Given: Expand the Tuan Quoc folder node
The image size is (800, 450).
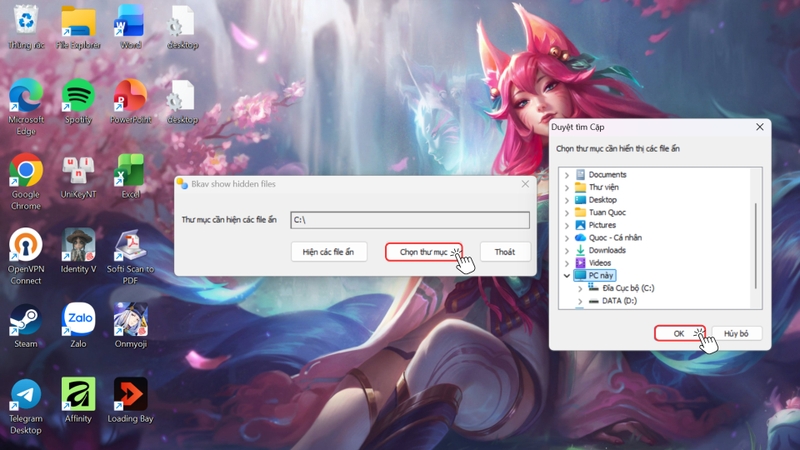Looking at the screenshot, I should [566, 212].
